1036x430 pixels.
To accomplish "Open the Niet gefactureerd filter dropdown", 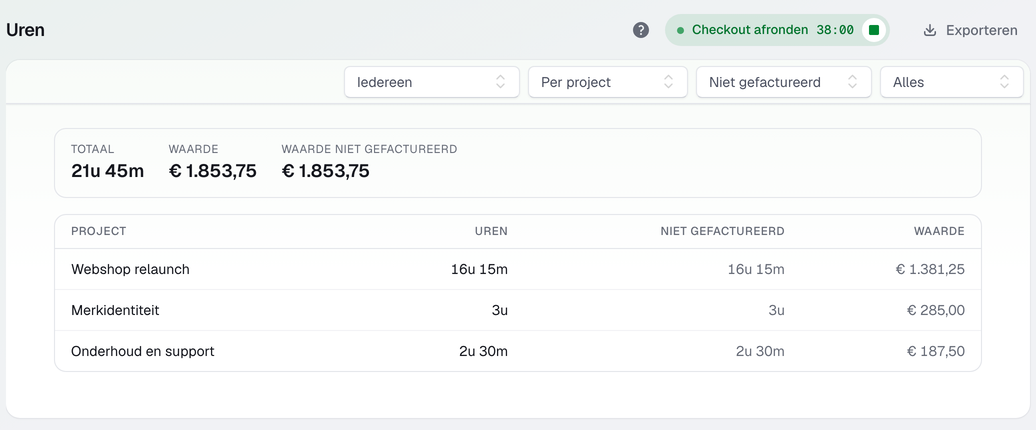I will tap(784, 83).
